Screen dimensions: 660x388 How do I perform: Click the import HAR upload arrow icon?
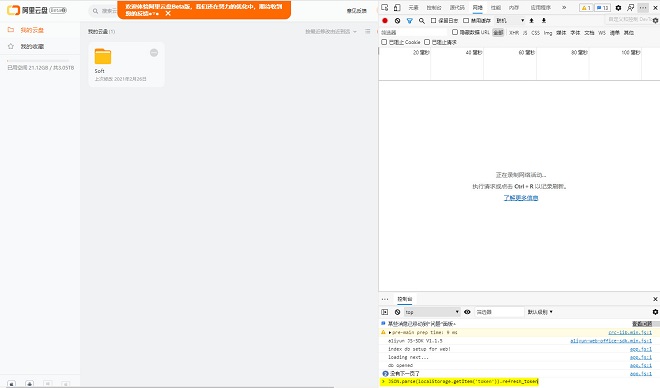[x=532, y=20]
